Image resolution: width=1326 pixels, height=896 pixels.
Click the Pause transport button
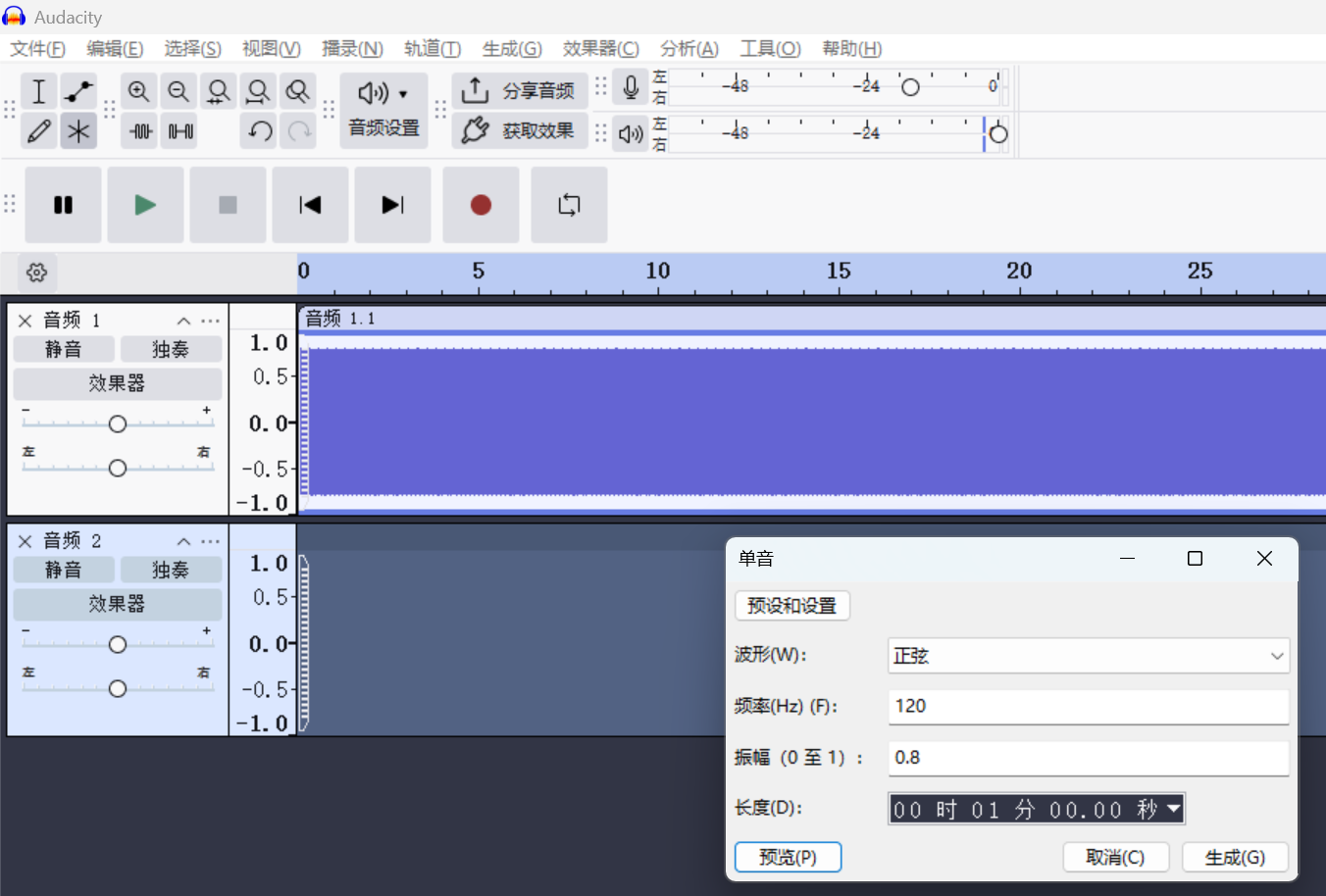click(x=64, y=205)
